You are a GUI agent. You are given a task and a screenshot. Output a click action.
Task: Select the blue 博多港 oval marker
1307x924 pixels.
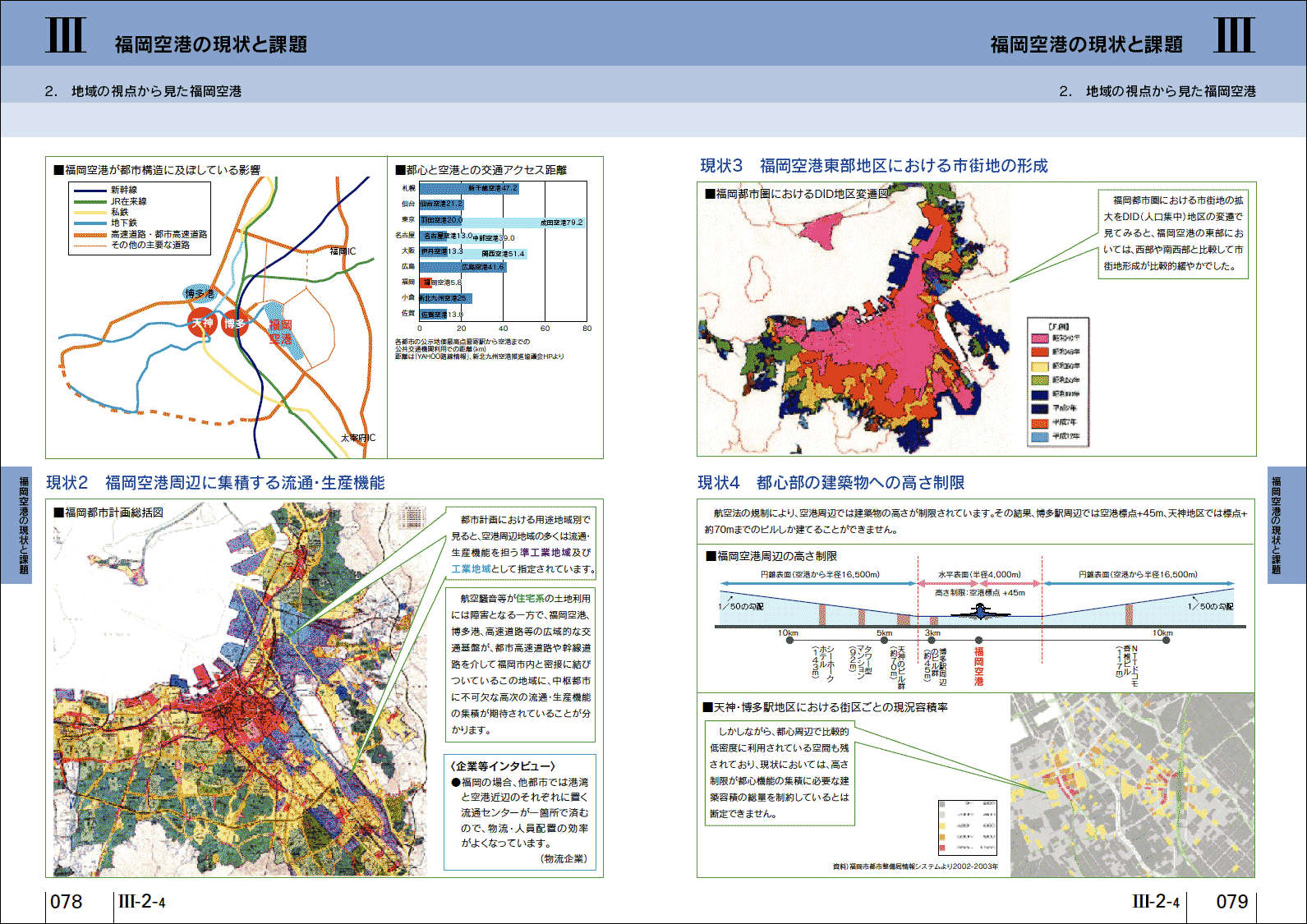coord(200,293)
